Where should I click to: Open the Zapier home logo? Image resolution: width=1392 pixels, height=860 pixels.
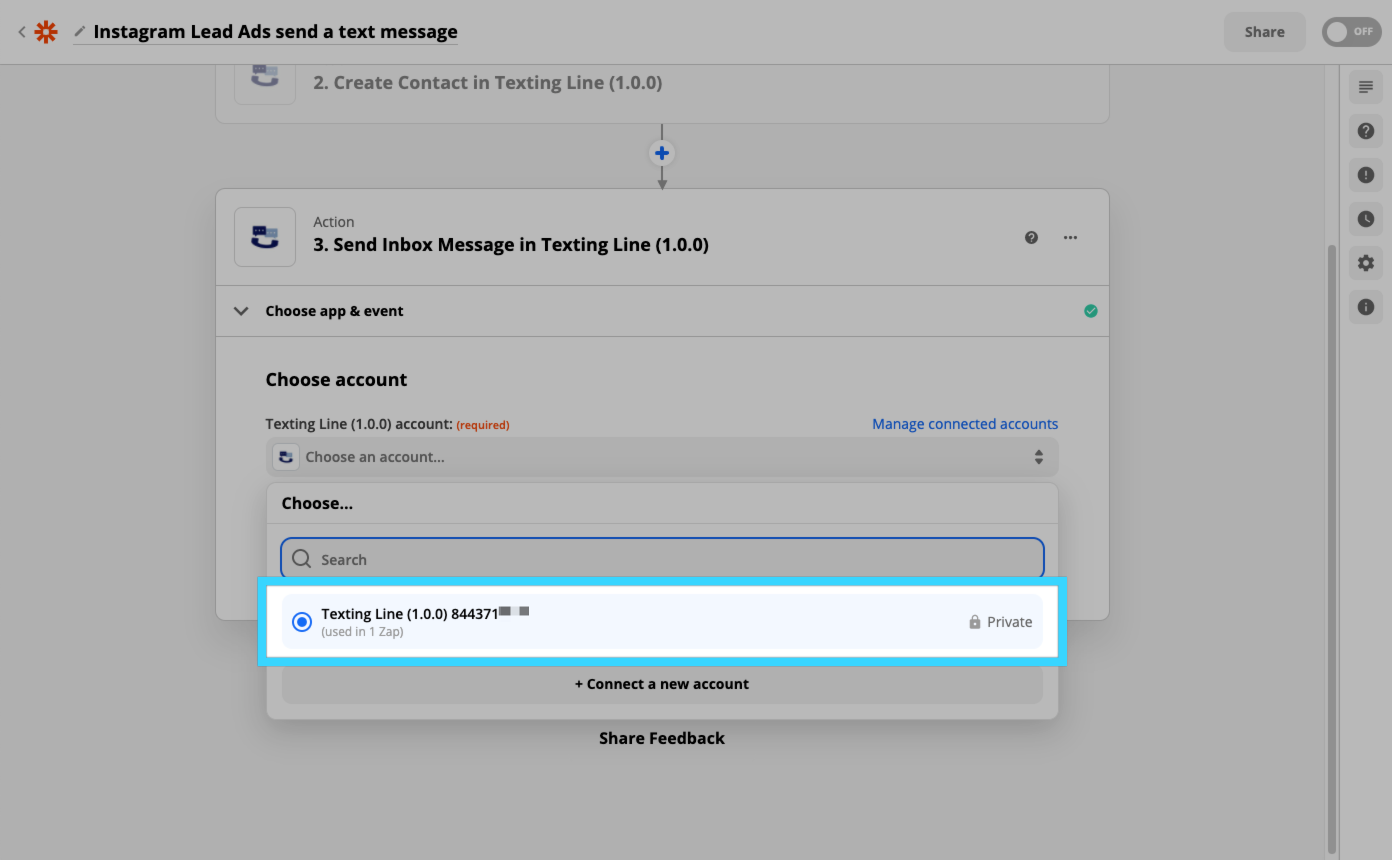pyautogui.click(x=46, y=32)
